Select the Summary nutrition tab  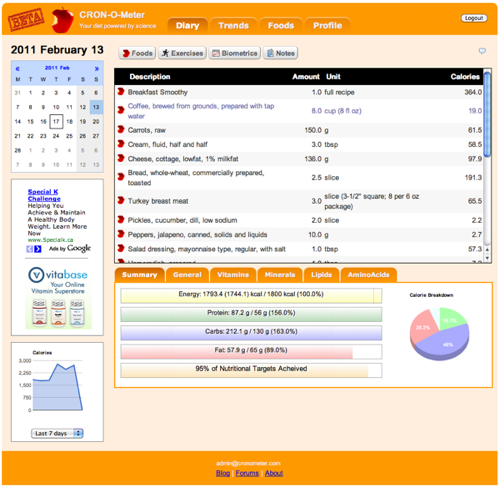139,275
